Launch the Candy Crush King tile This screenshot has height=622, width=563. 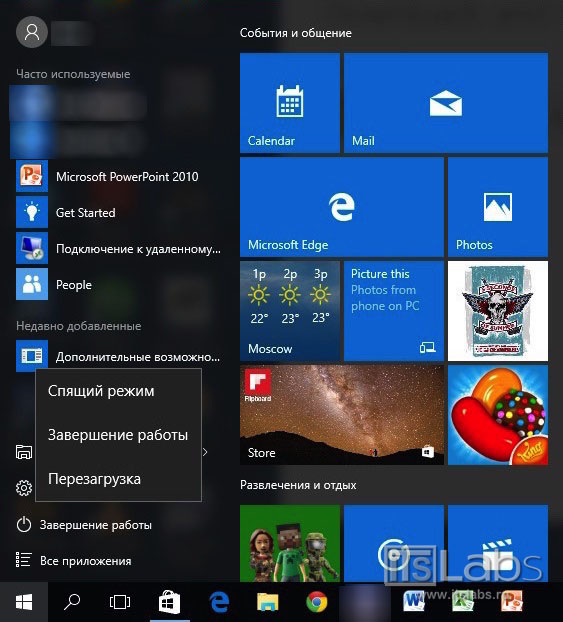[498, 415]
